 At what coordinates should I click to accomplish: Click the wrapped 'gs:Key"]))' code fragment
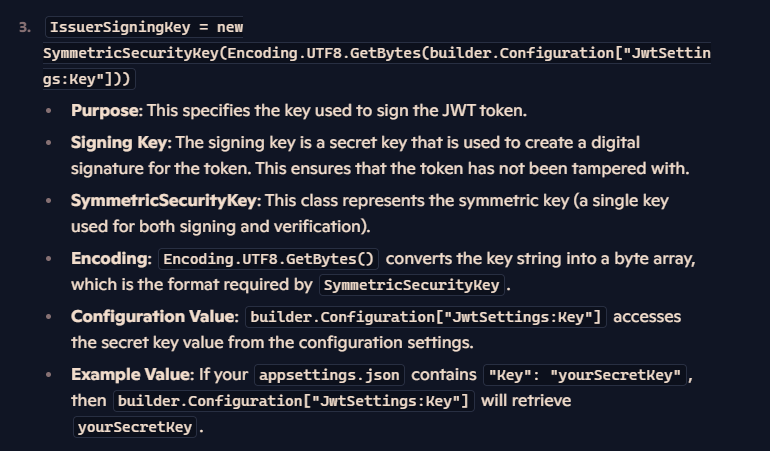coord(88,79)
